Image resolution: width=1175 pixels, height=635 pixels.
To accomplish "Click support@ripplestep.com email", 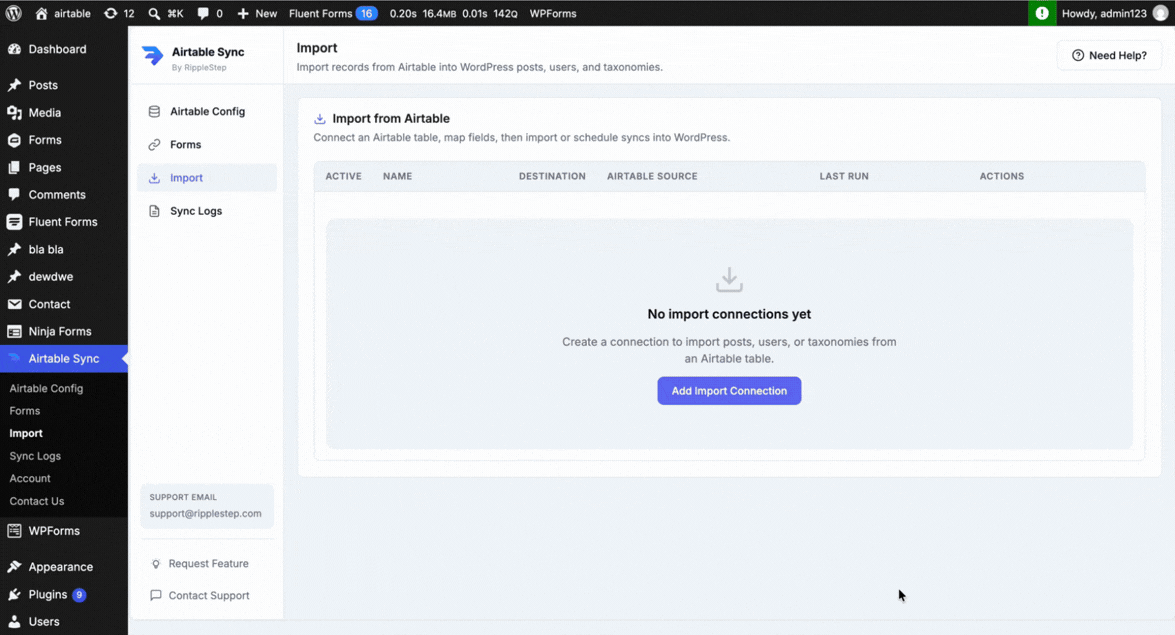I will click(x=205, y=514).
